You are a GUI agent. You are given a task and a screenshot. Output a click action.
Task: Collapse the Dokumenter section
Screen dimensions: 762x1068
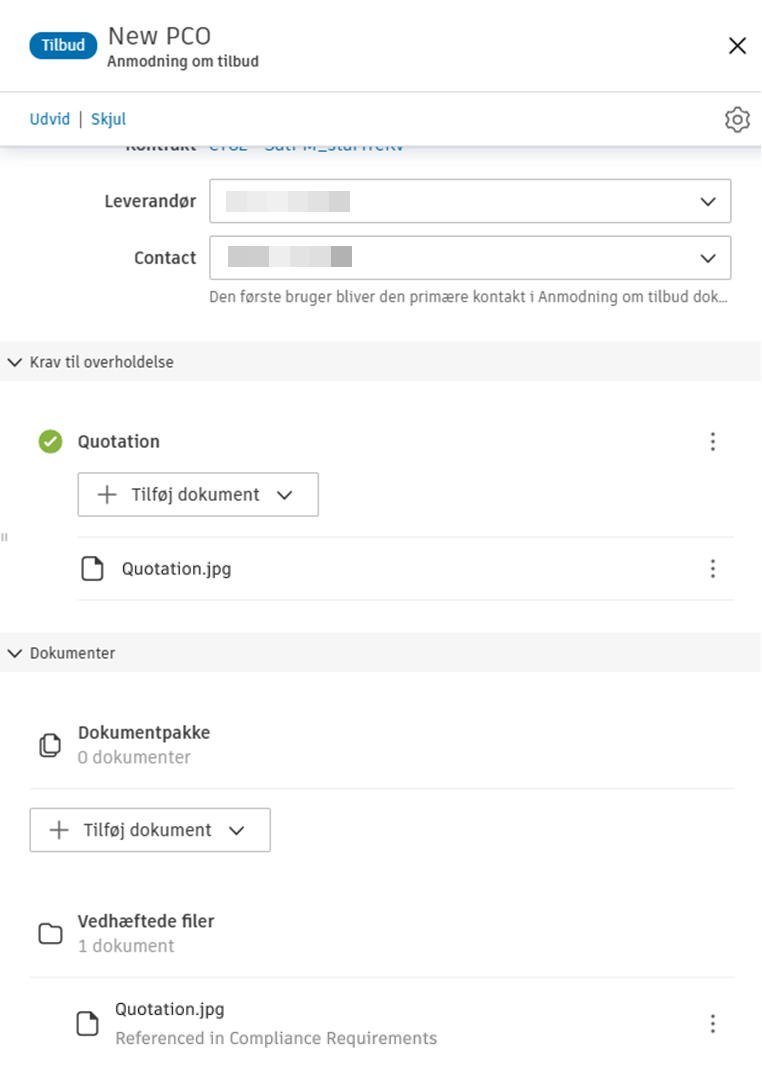14,653
